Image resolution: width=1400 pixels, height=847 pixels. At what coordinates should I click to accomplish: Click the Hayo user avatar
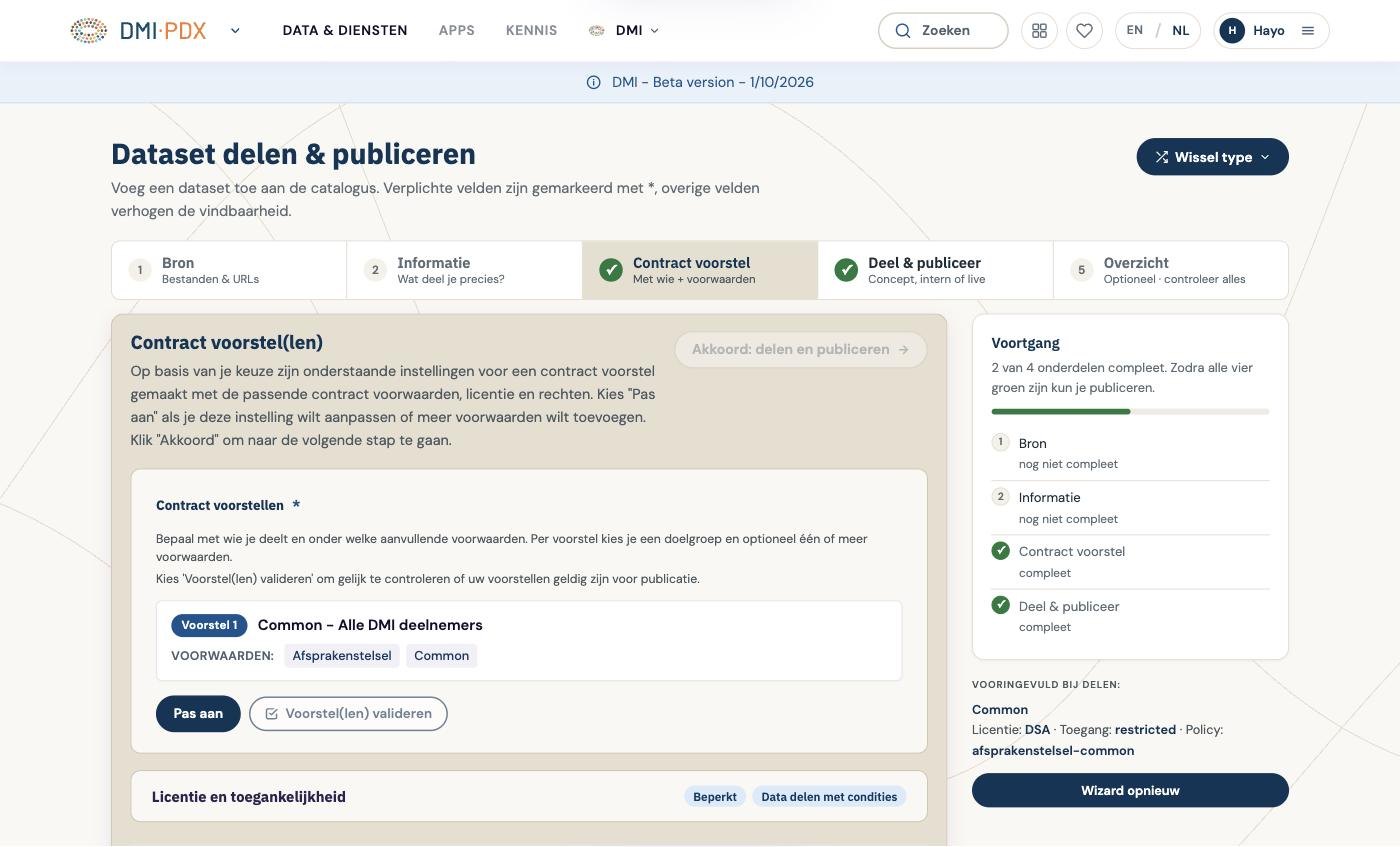tap(1232, 31)
